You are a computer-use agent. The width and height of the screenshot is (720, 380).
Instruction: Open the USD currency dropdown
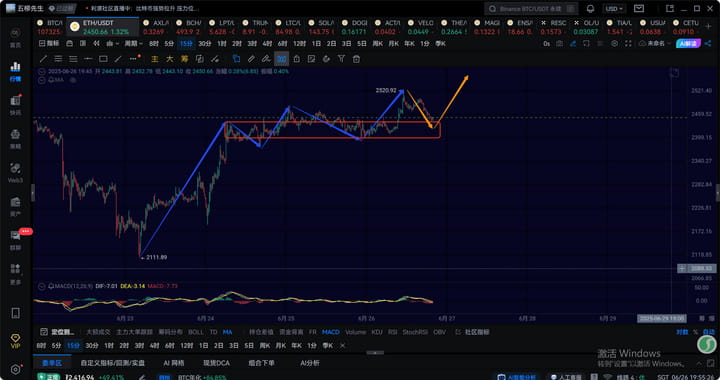(x=614, y=9)
